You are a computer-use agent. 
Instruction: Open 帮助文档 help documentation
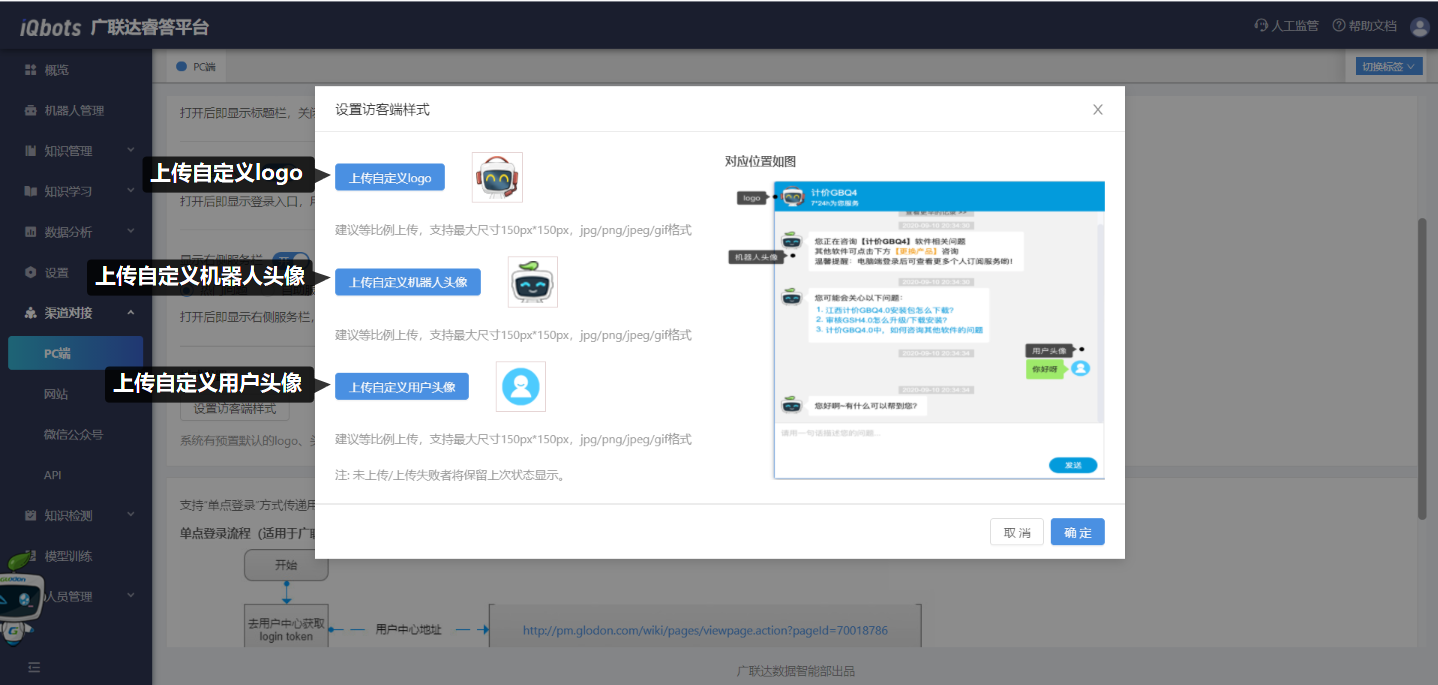(x=1364, y=27)
